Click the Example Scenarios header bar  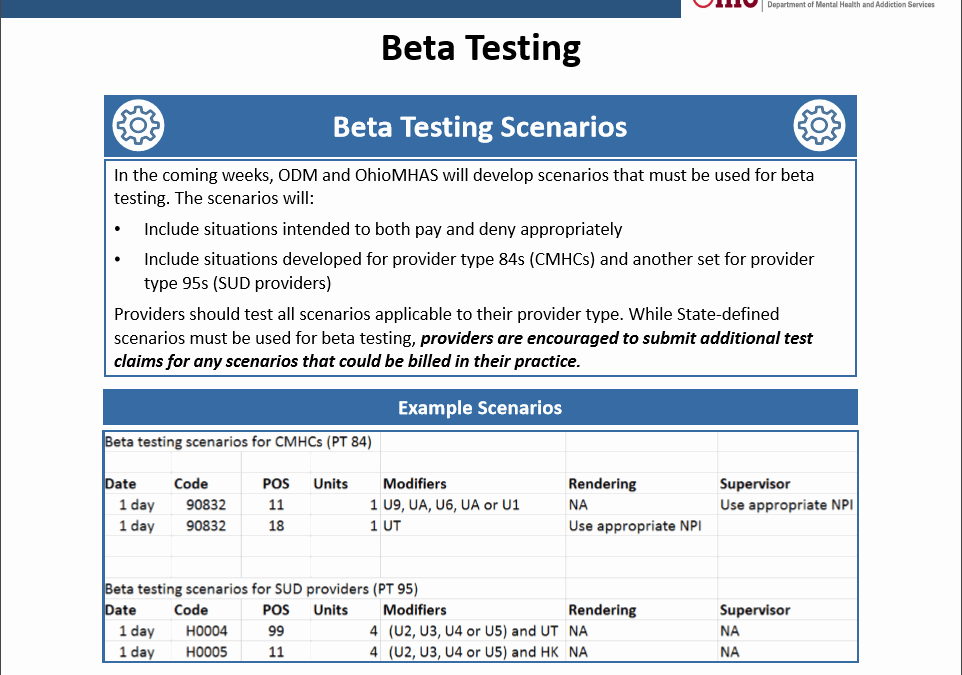(x=480, y=408)
